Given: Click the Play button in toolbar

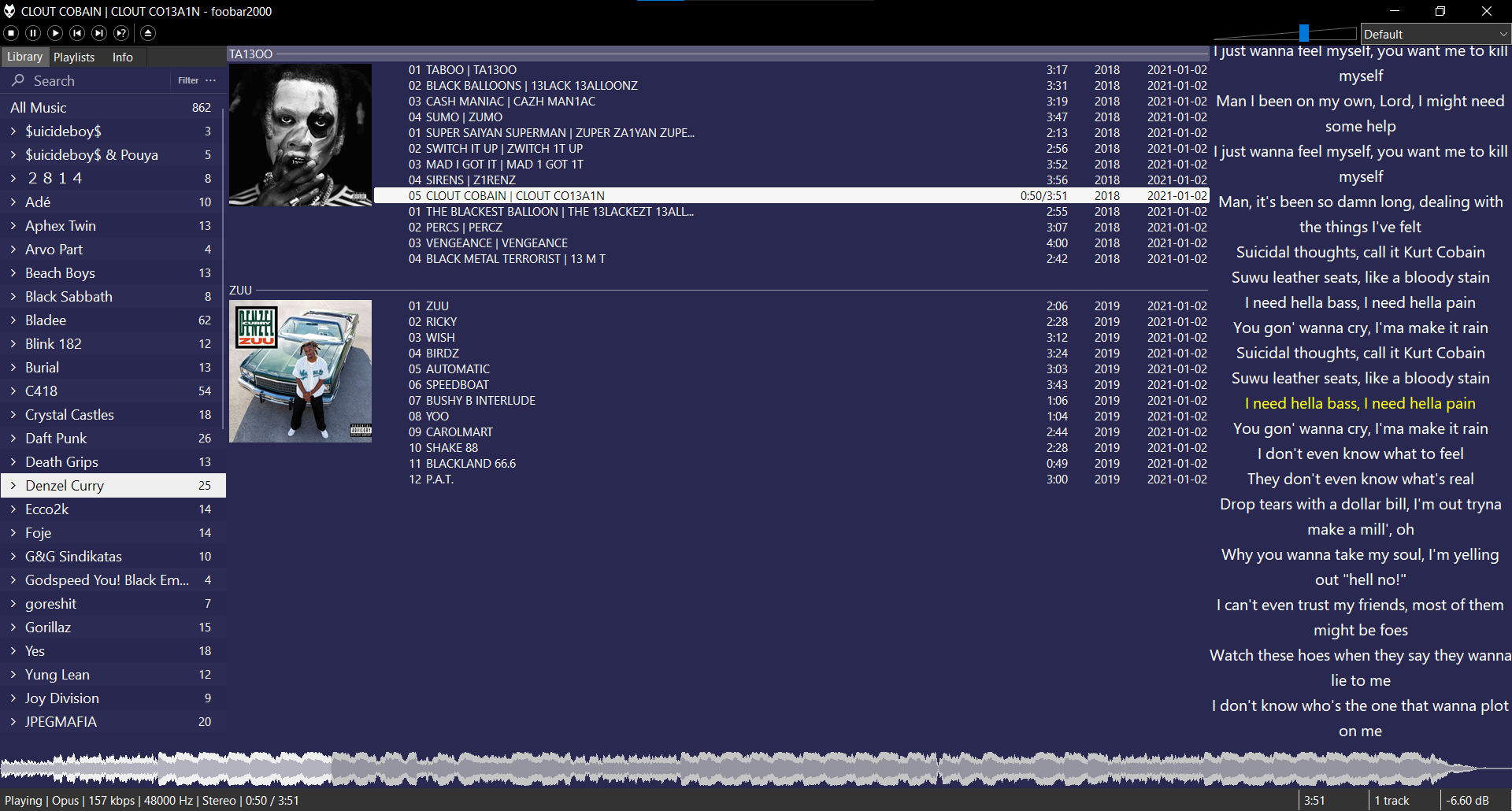Looking at the screenshot, I should click(x=55, y=33).
